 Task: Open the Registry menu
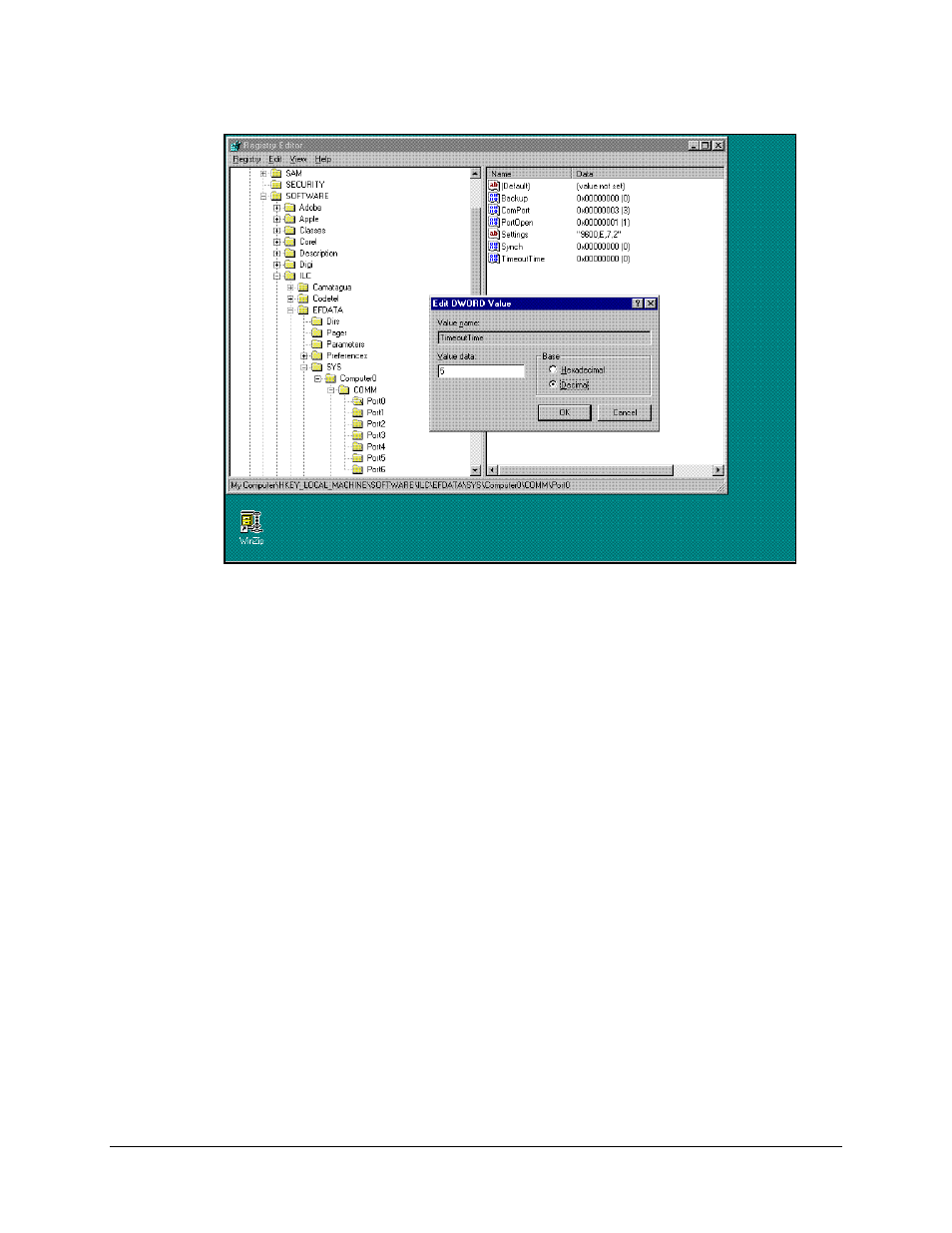coord(246,159)
